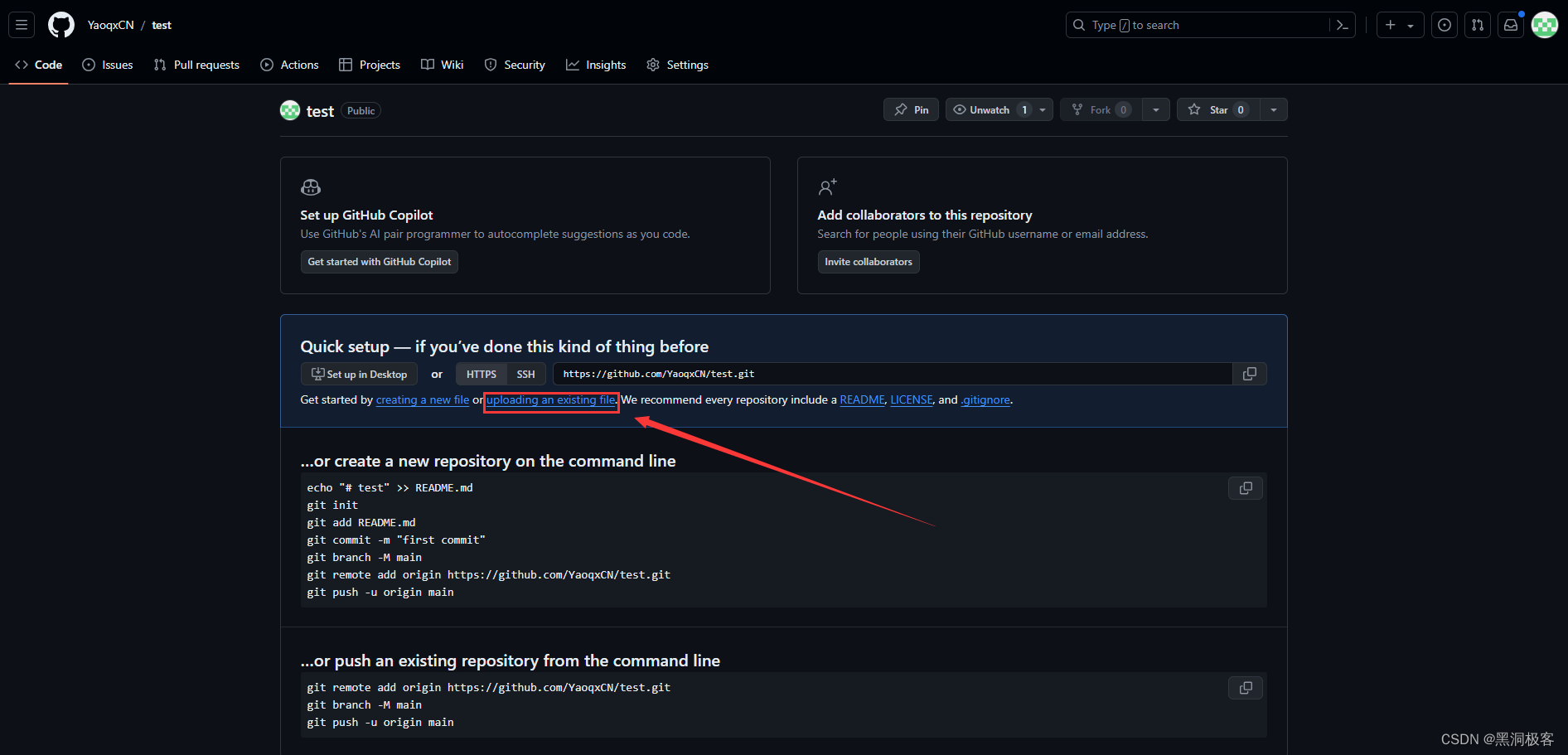Open YaoqxCN owner link in breadcrumb

[x=111, y=25]
